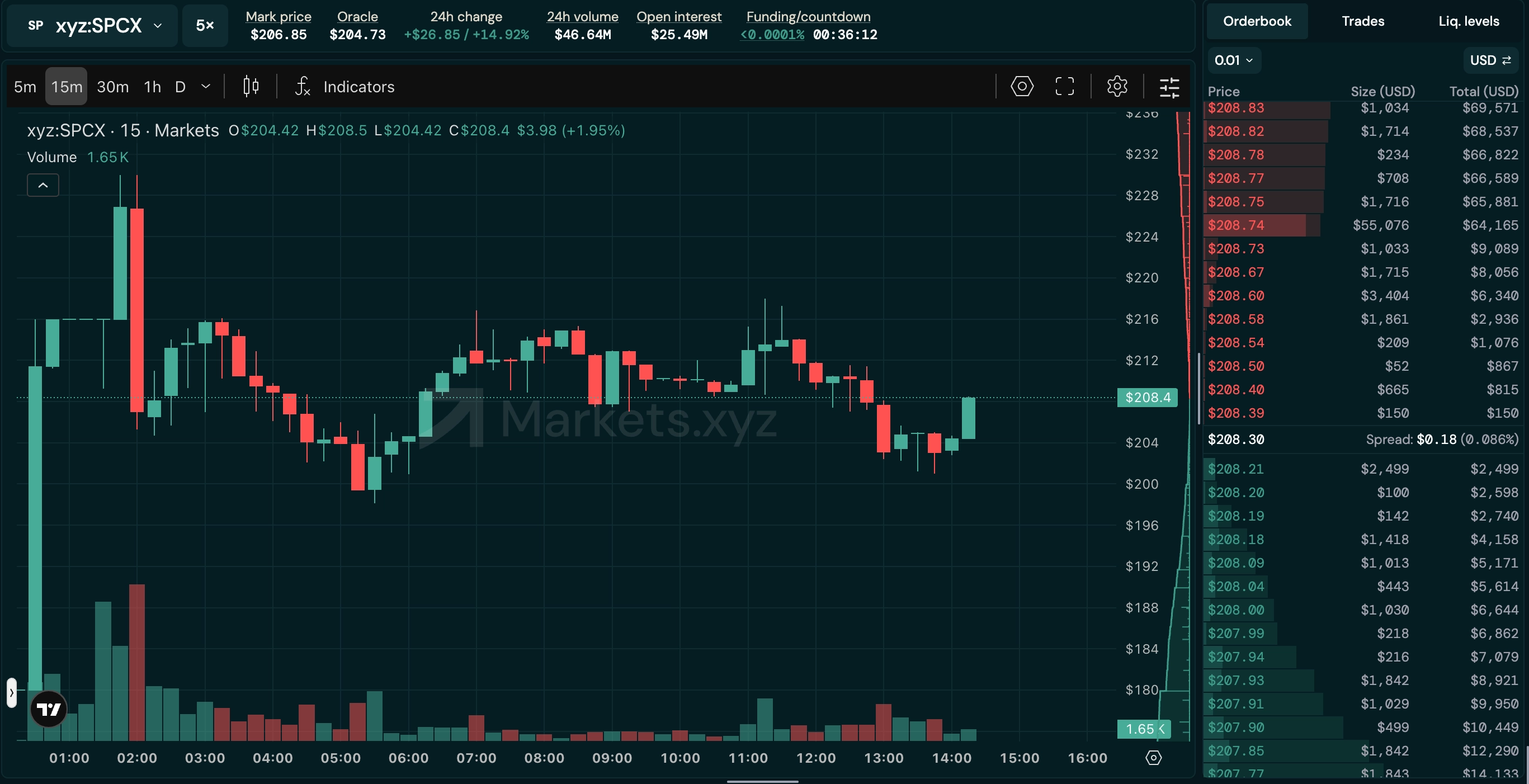Click the Volume 1.65K legend

click(x=78, y=157)
